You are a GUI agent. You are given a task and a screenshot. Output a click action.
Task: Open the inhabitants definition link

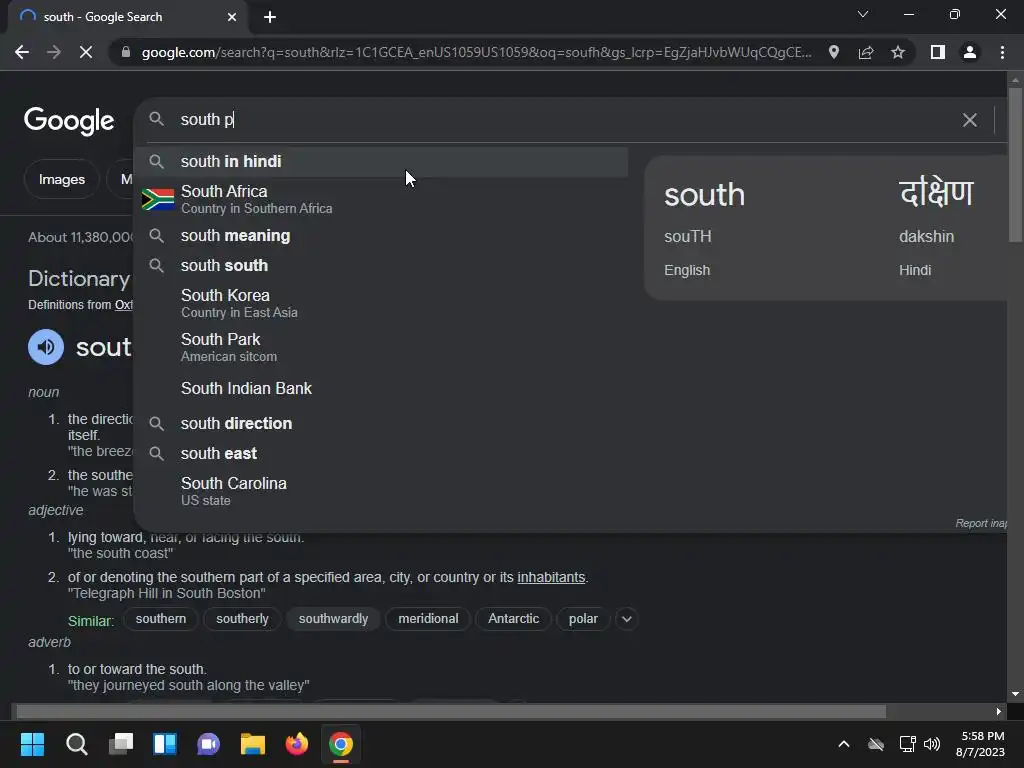pyautogui.click(x=551, y=577)
